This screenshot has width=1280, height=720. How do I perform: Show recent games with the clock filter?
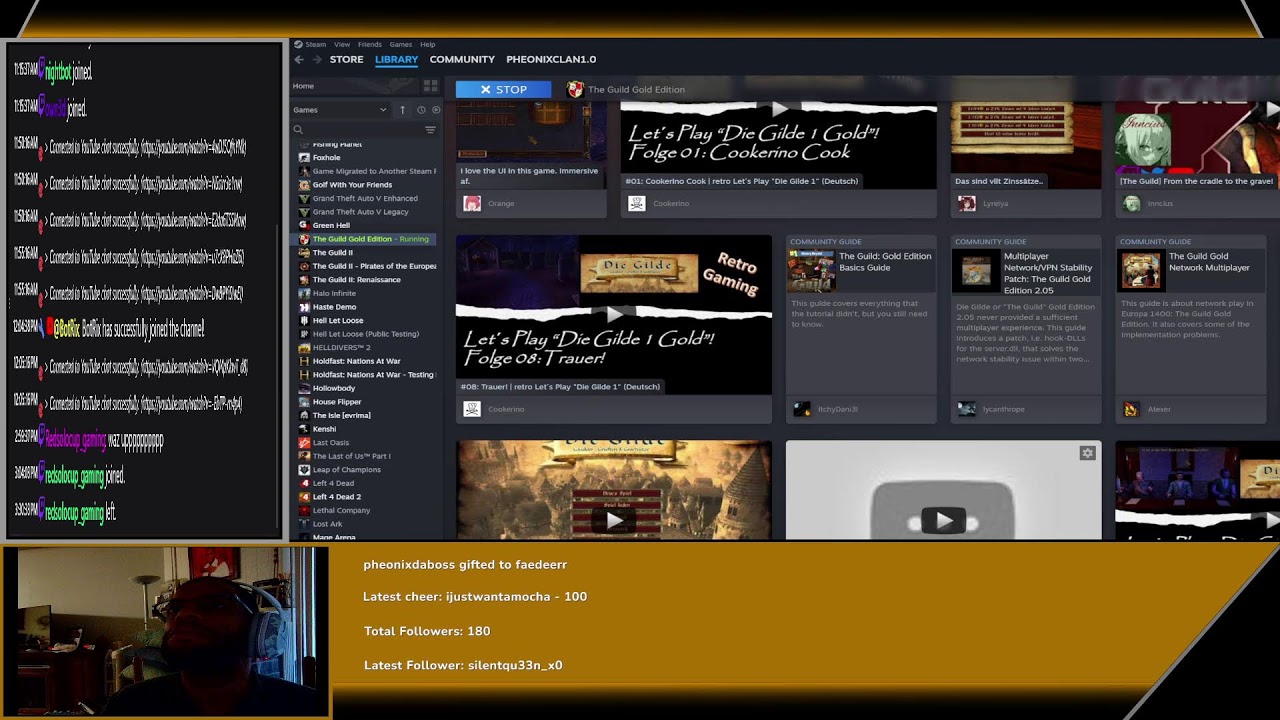(421, 110)
